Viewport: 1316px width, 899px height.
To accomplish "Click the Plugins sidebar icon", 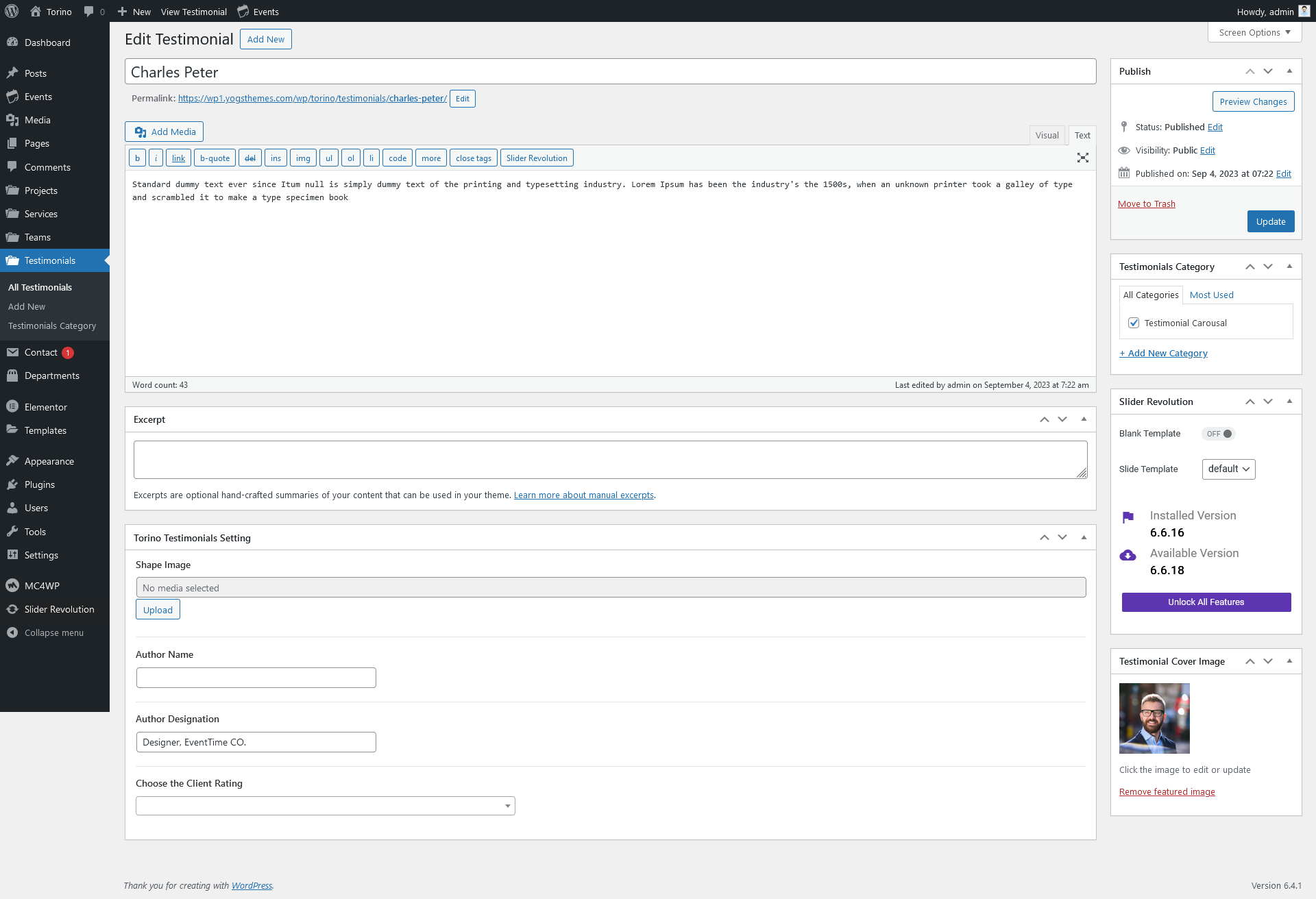I will pos(12,484).
